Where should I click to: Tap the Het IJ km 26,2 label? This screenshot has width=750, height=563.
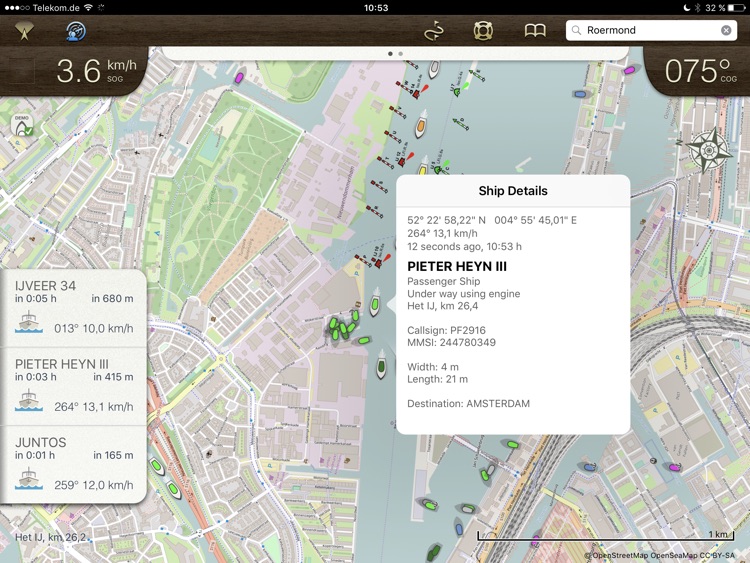click(52, 537)
